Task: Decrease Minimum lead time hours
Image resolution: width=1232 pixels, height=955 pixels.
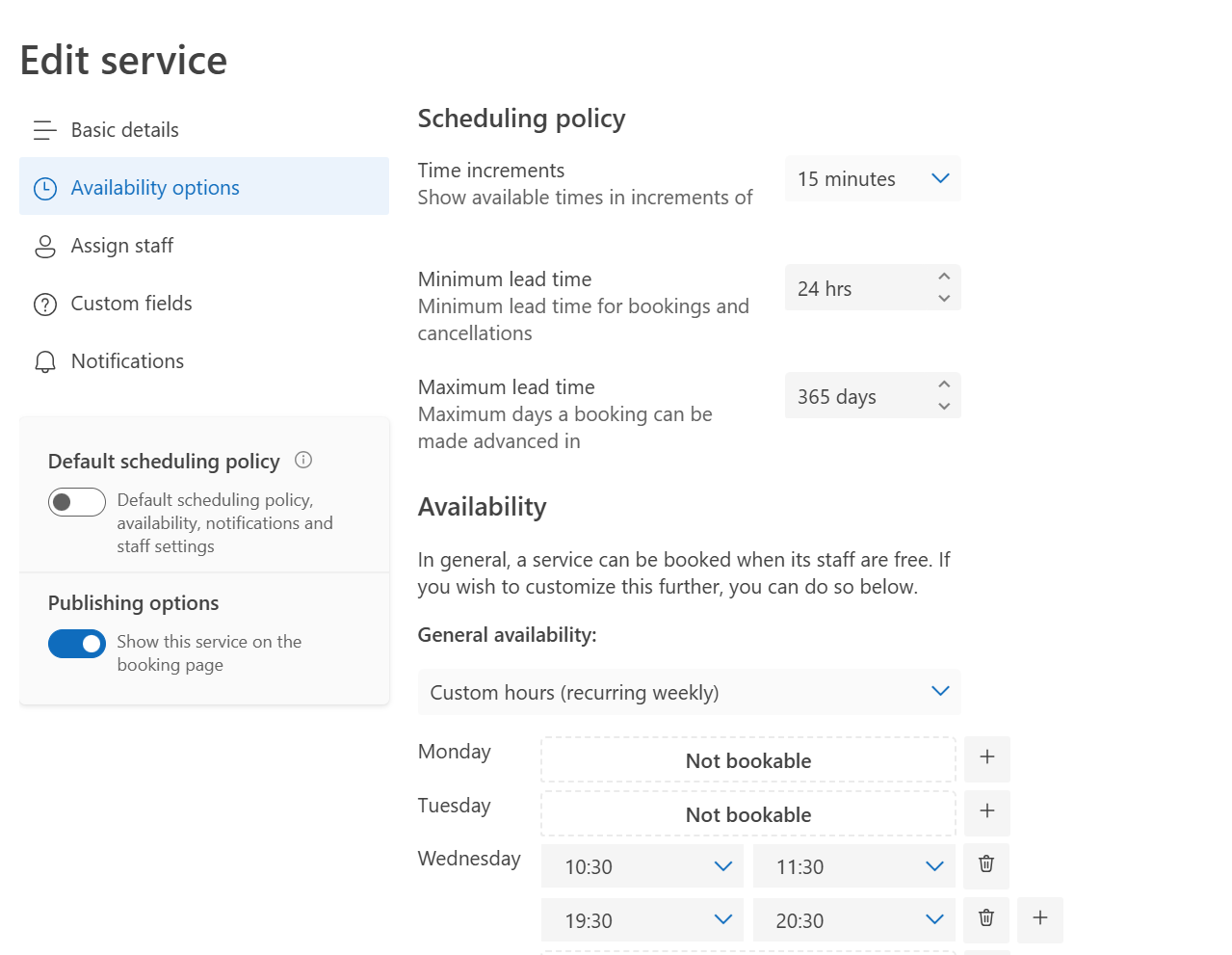Action: pos(944,299)
